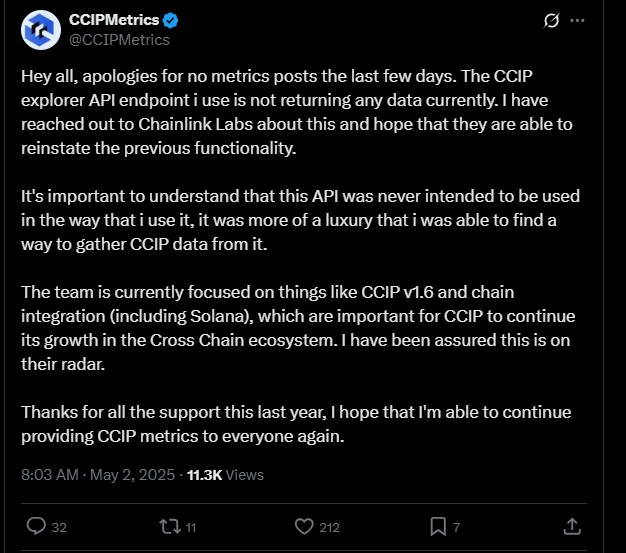Click the 7 bookmarks count

click(x=457, y=527)
